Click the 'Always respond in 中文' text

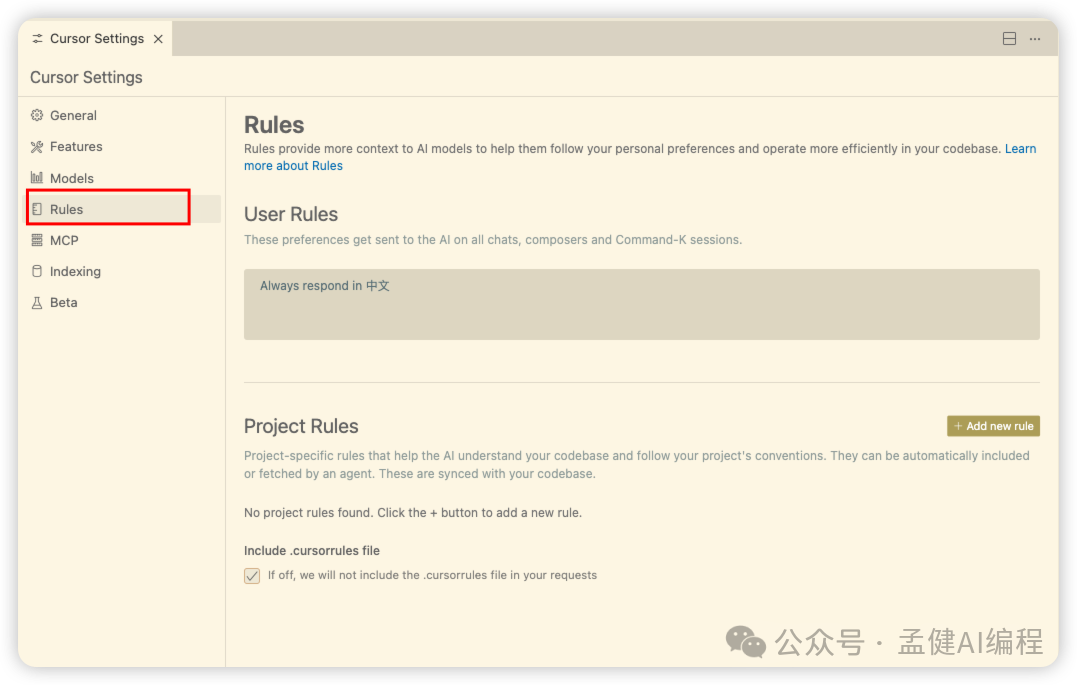[324, 286]
